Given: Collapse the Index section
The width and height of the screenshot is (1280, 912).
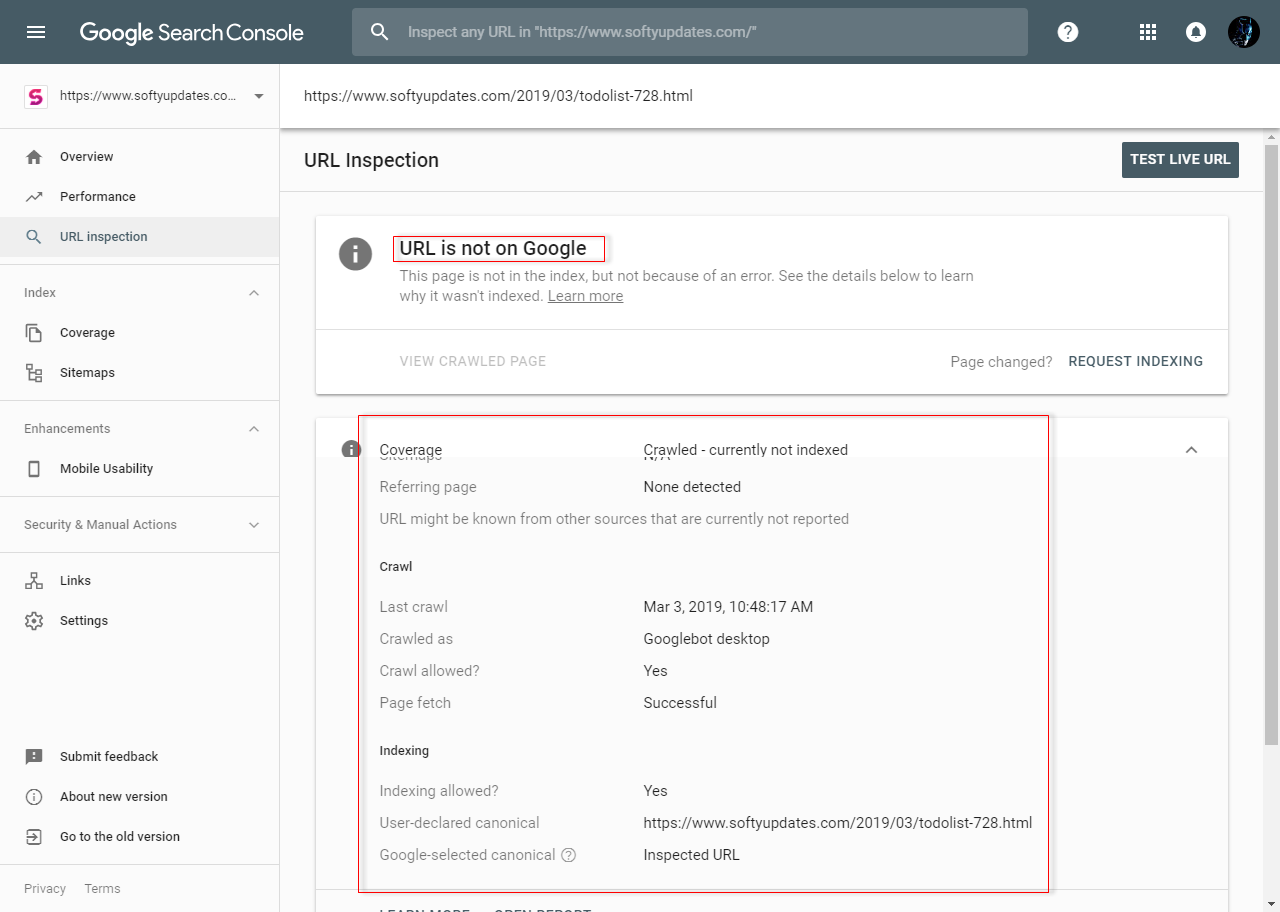Looking at the screenshot, I should (x=254, y=293).
